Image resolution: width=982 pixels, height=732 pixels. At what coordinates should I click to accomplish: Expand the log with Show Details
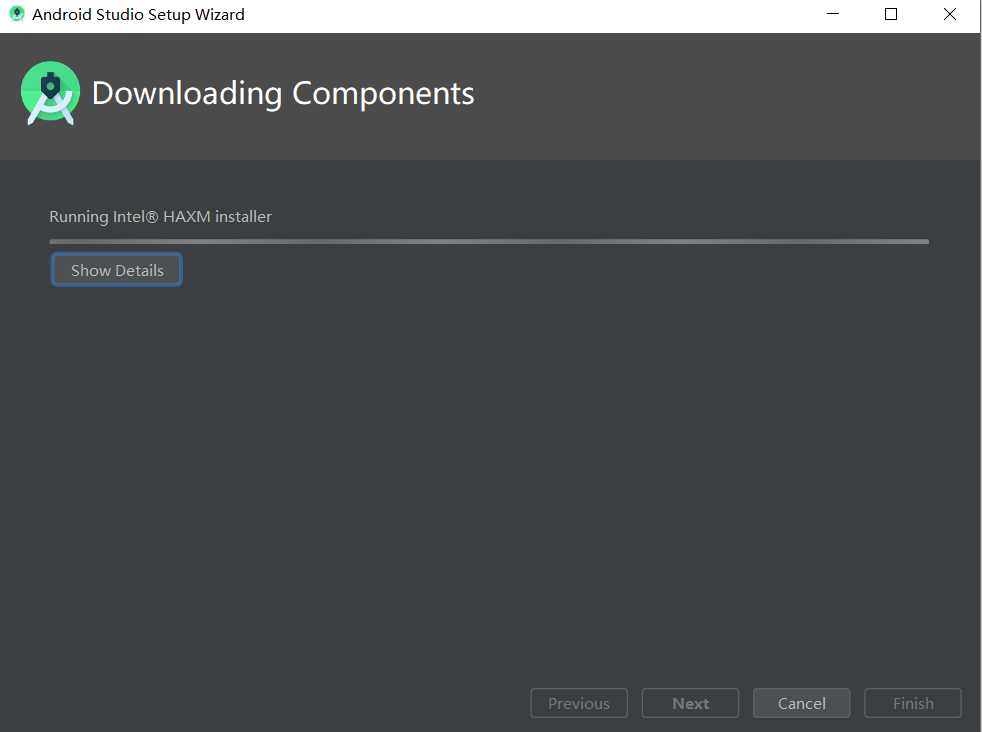click(116, 270)
